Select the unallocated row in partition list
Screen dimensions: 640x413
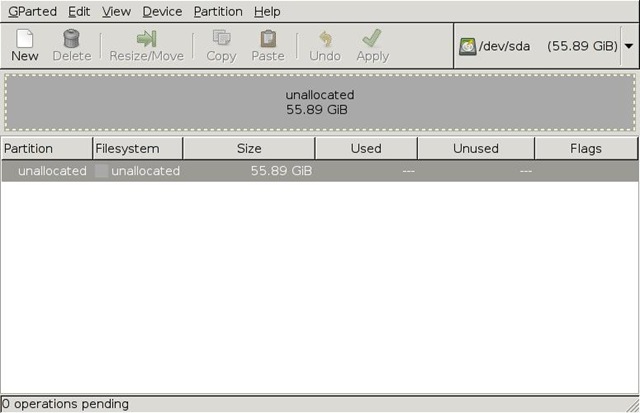(x=320, y=171)
